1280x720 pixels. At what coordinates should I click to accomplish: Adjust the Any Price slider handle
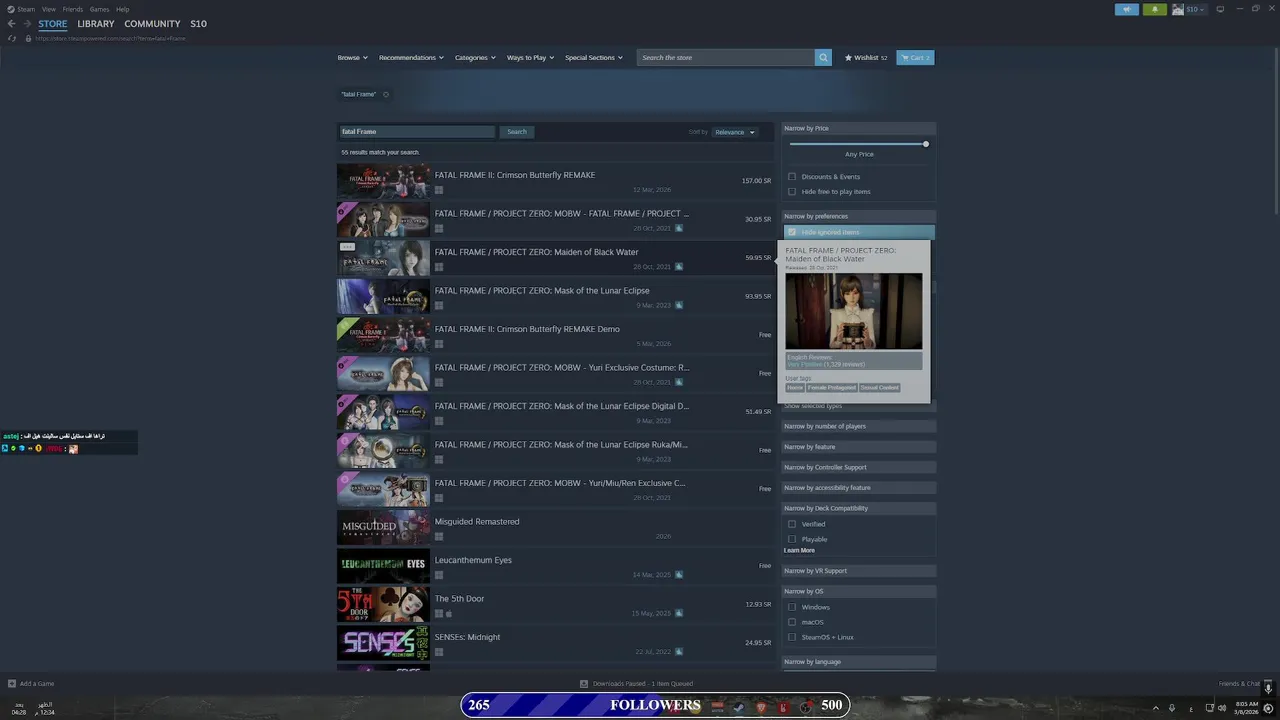pyautogui.click(x=926, y=144)
